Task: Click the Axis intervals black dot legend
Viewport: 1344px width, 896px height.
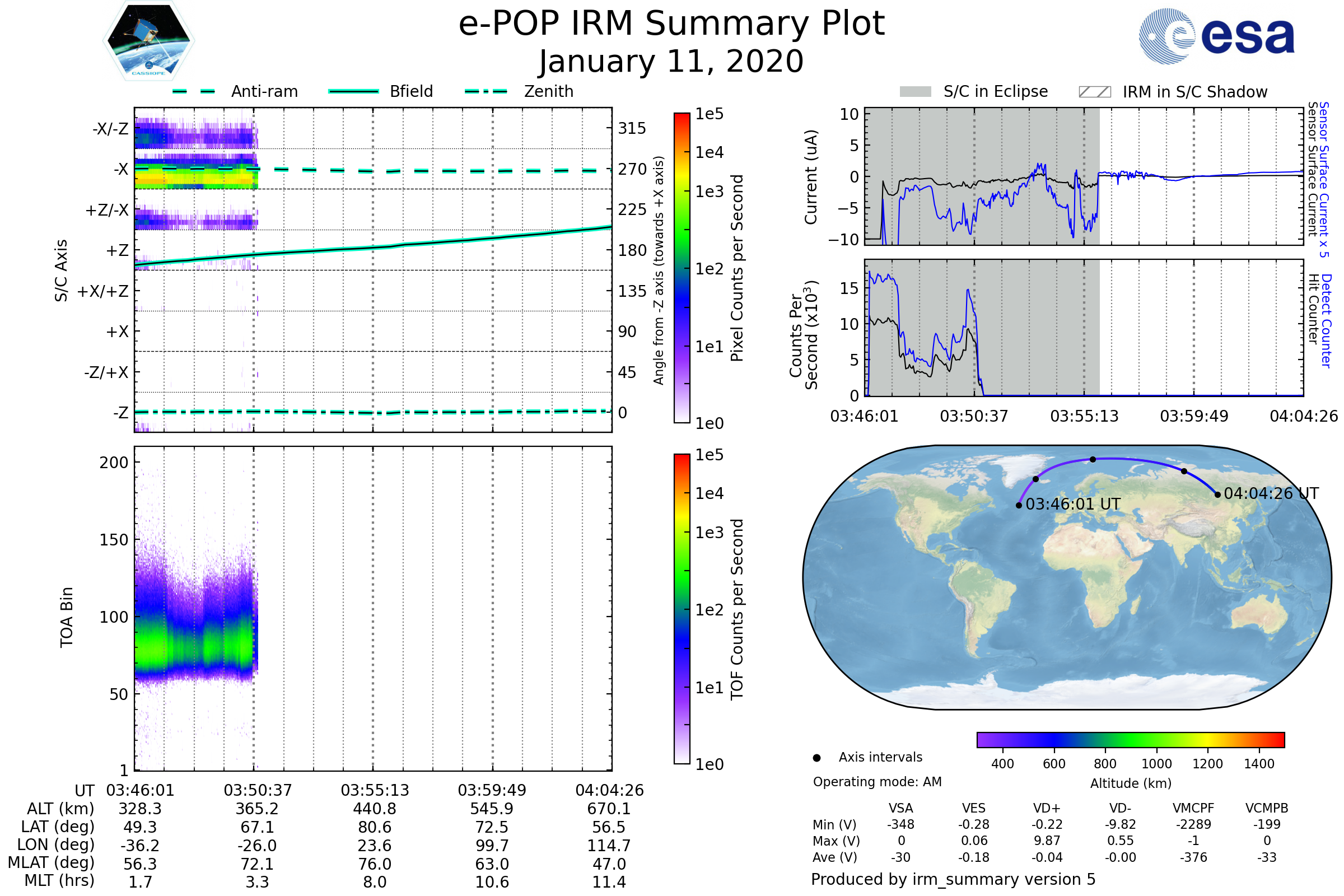Action: pyautogui.click(x=816, y=758)
